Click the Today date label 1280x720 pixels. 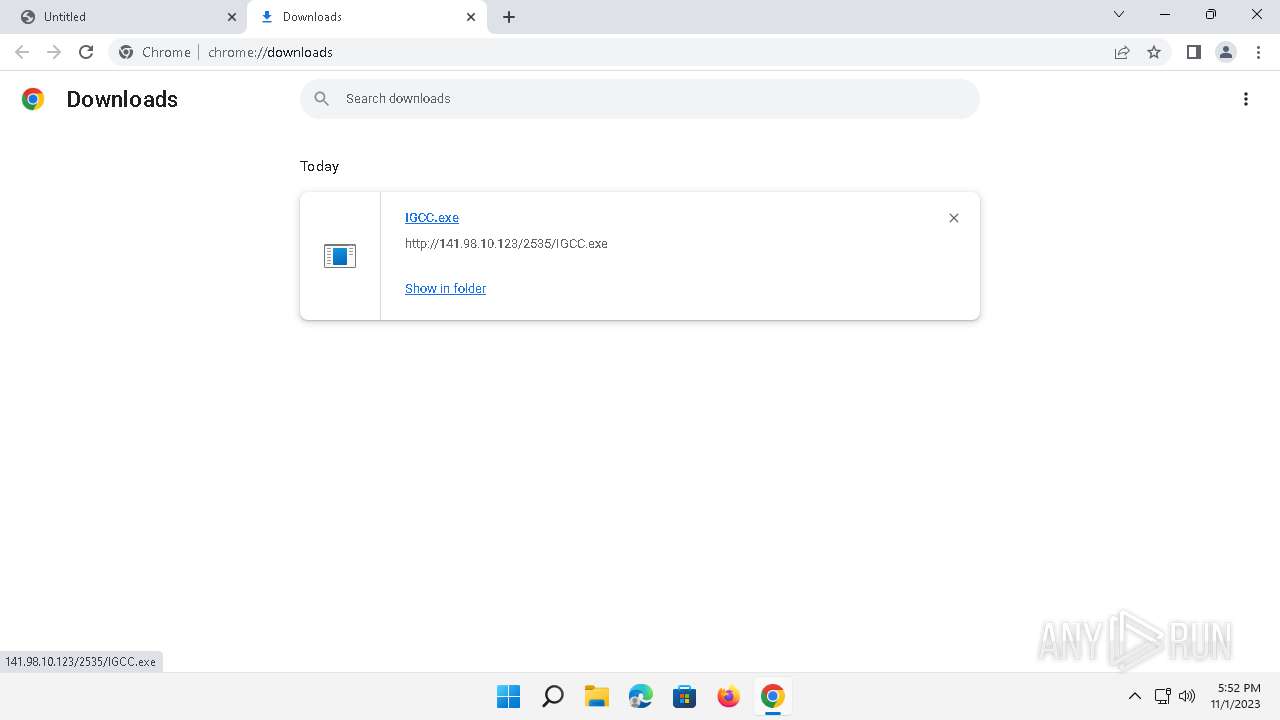(319, 166)
